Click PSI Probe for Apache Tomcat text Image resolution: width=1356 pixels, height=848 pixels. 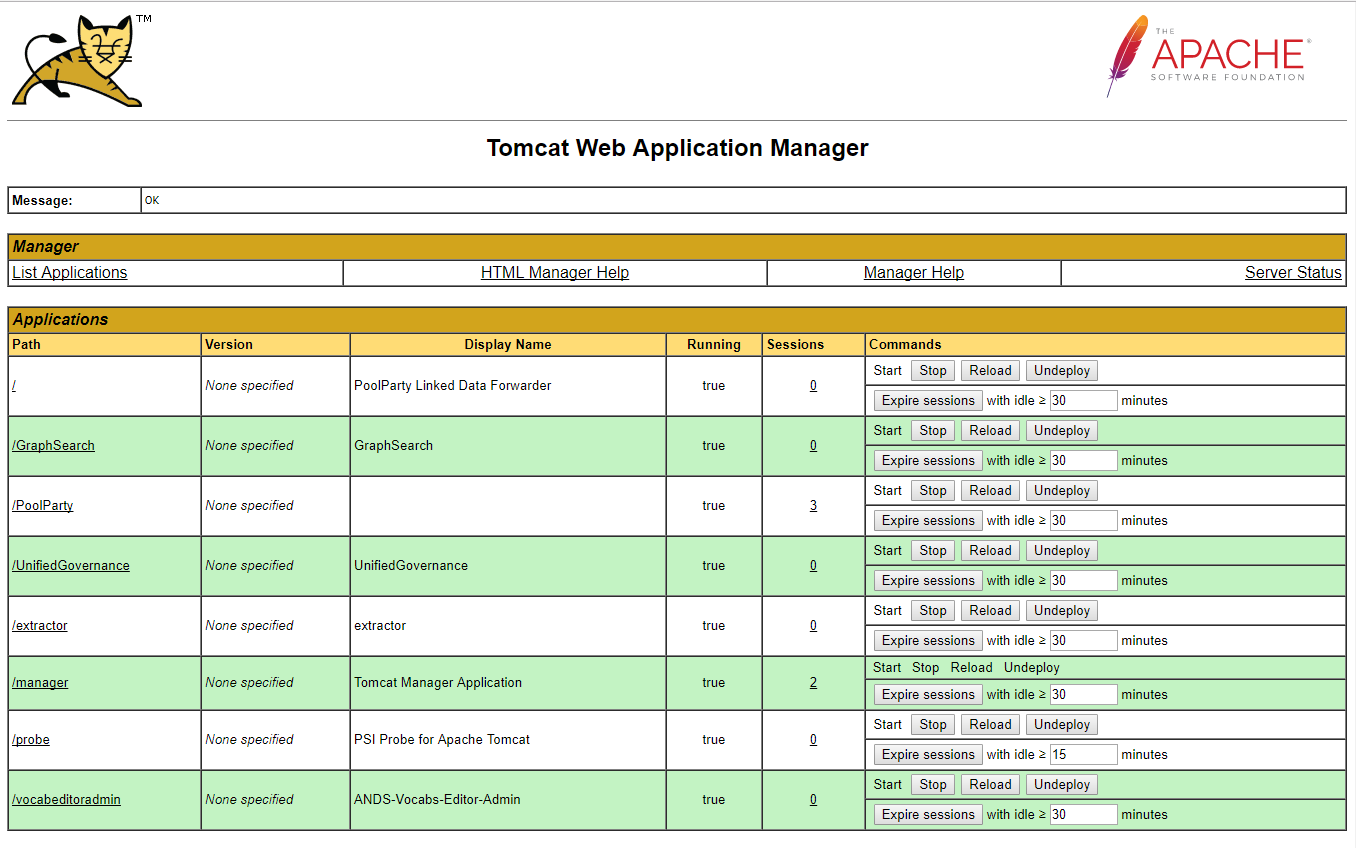442,739
